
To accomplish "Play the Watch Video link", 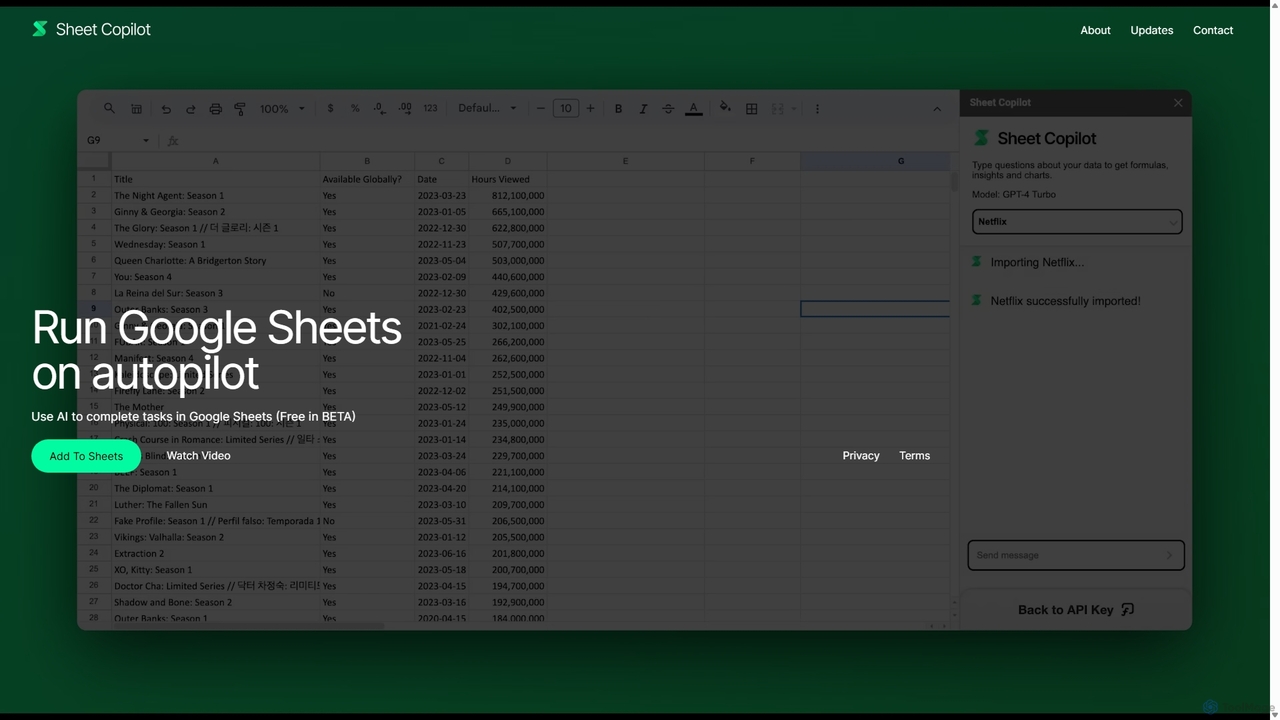I will pyautogui.click(x=198, y=456).
